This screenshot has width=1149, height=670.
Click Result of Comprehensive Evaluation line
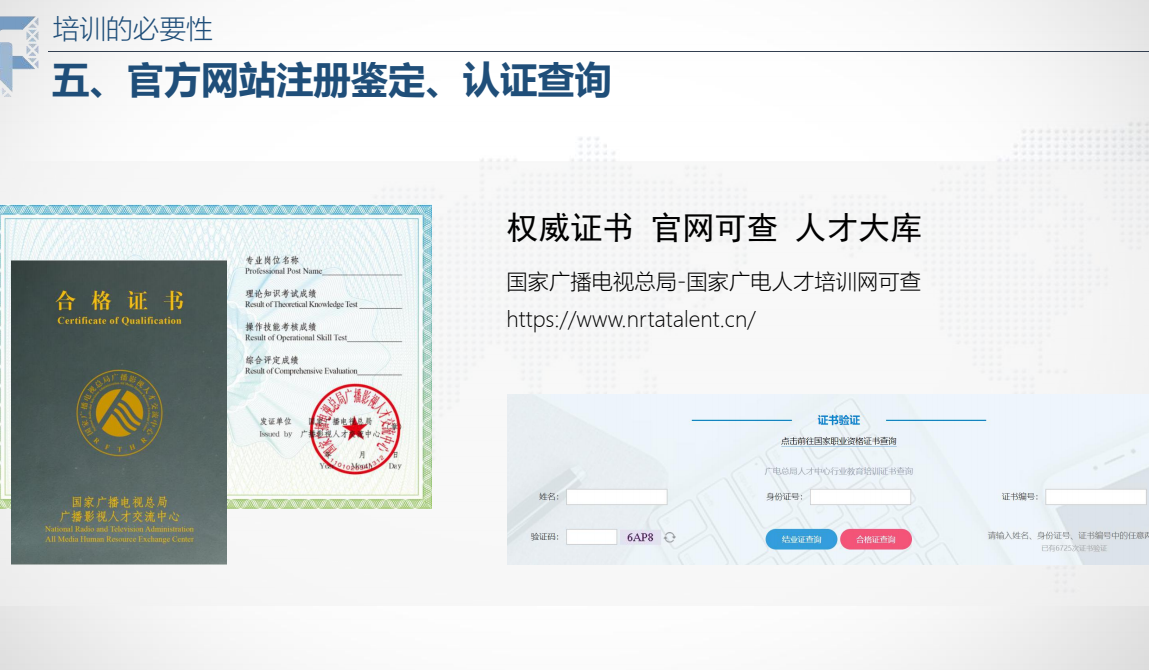coord(301,371)
